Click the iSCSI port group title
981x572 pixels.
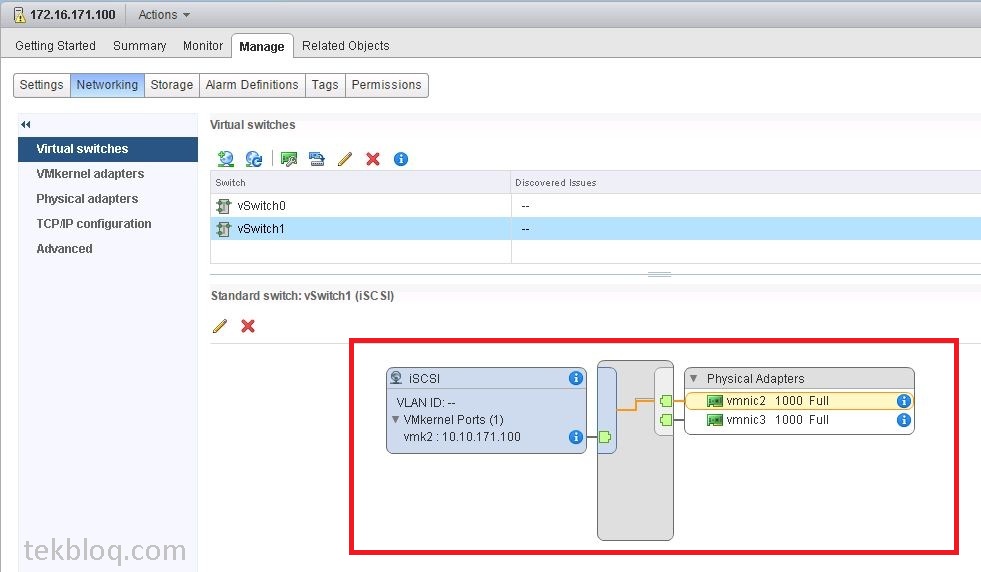(x=424, y=379)
